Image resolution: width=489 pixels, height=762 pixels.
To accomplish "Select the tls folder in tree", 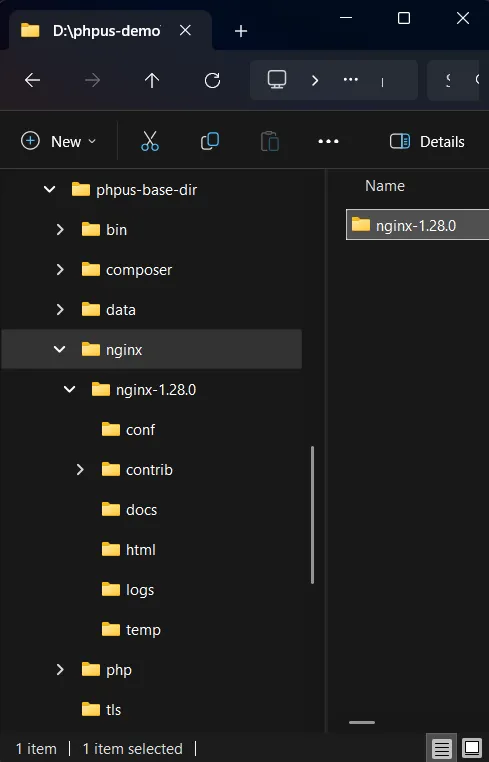I will tap(113, 710).
